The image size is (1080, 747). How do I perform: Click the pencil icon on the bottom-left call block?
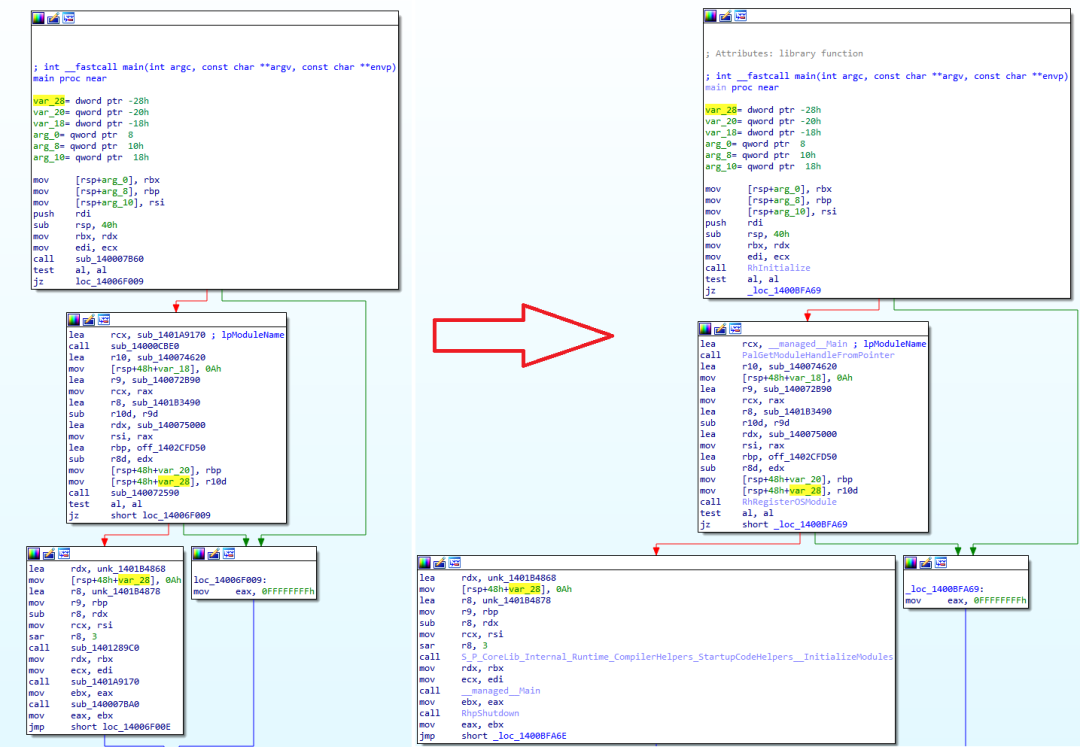tap(48, 553)
